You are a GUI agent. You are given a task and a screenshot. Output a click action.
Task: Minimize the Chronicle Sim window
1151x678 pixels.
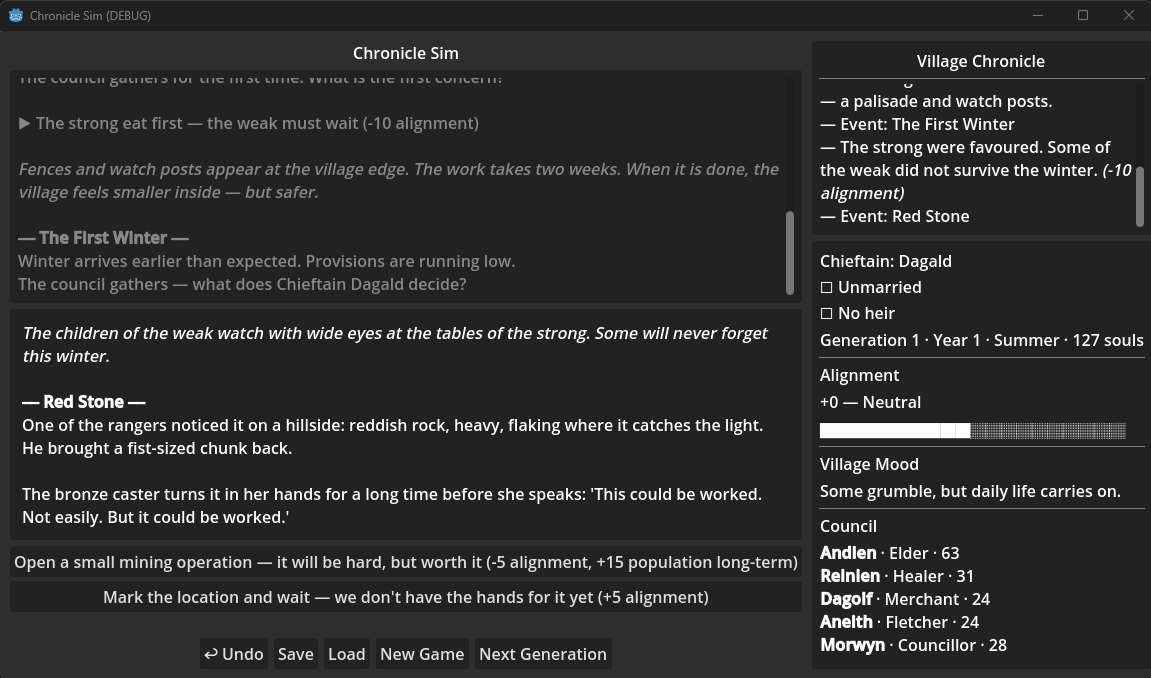point(1038,15)
